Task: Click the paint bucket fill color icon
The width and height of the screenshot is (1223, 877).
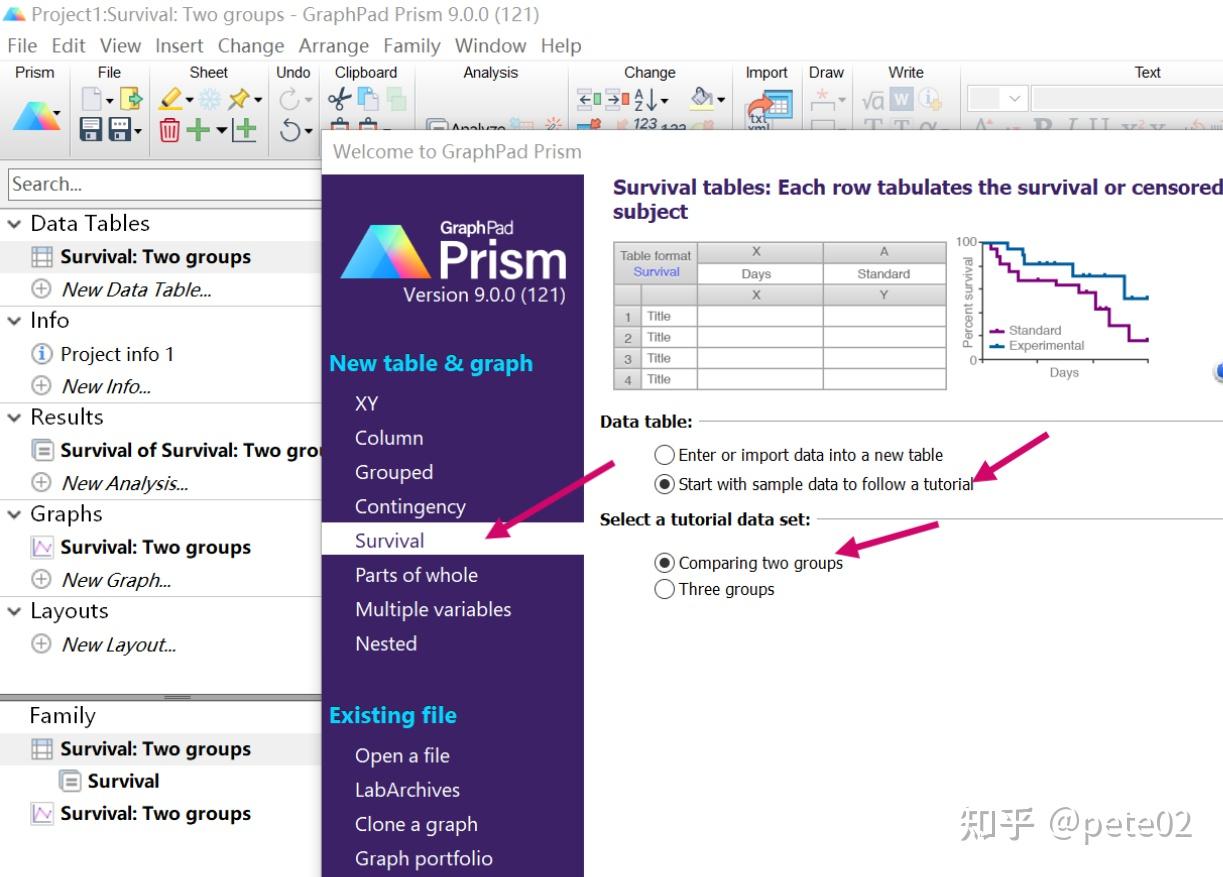Action: (x=702, y=97)
